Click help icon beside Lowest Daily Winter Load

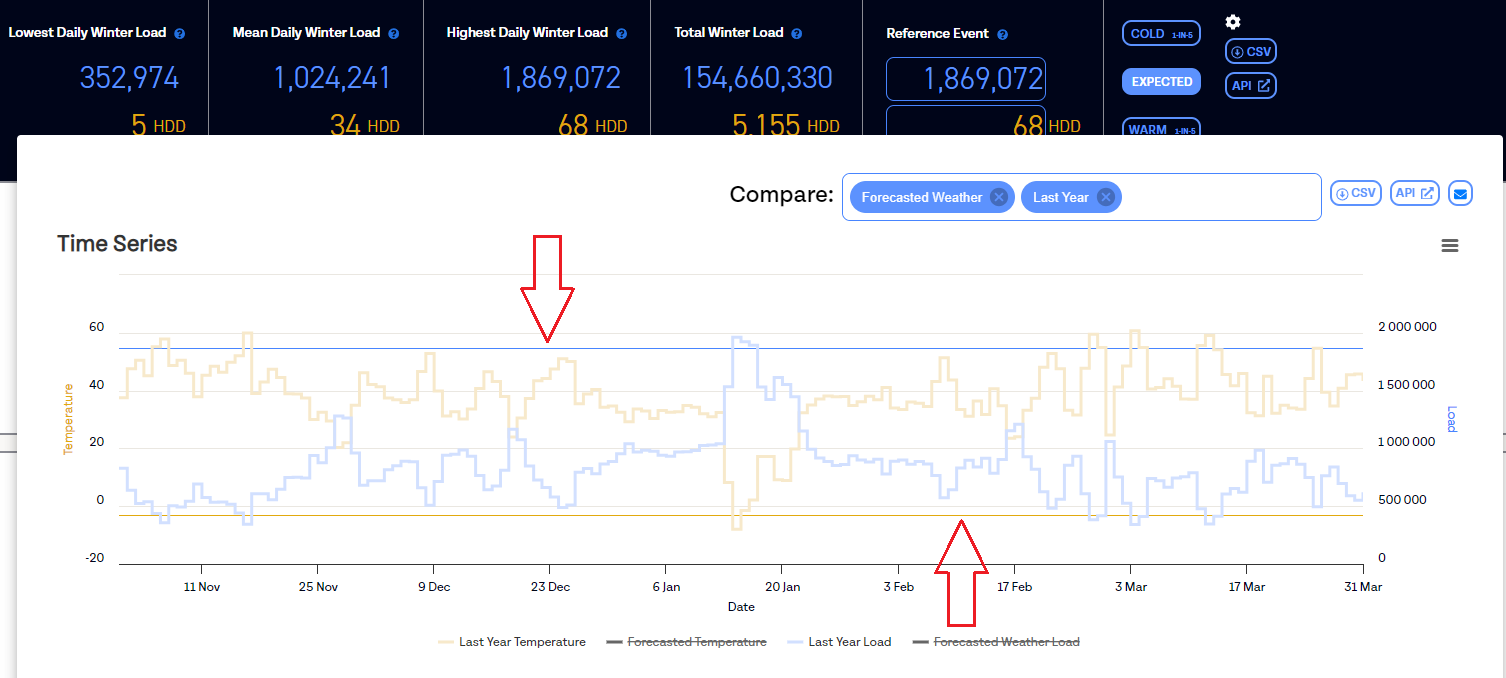pyautogui.click(x=180, y=33)
